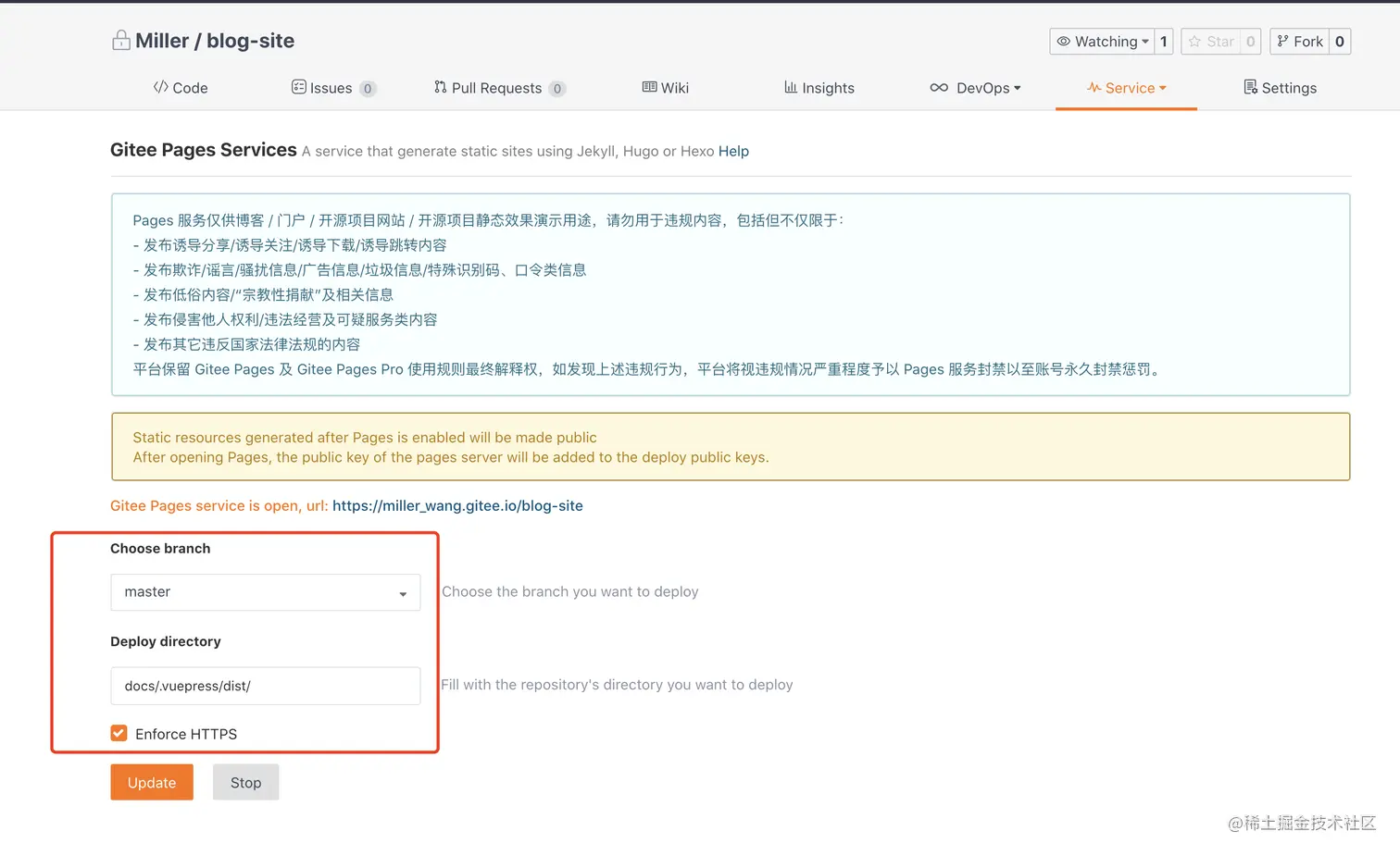Click the Settings tab icon
Image resolution: width=1400 pixels, height=856 pixels.
[x=1250, y=87]
